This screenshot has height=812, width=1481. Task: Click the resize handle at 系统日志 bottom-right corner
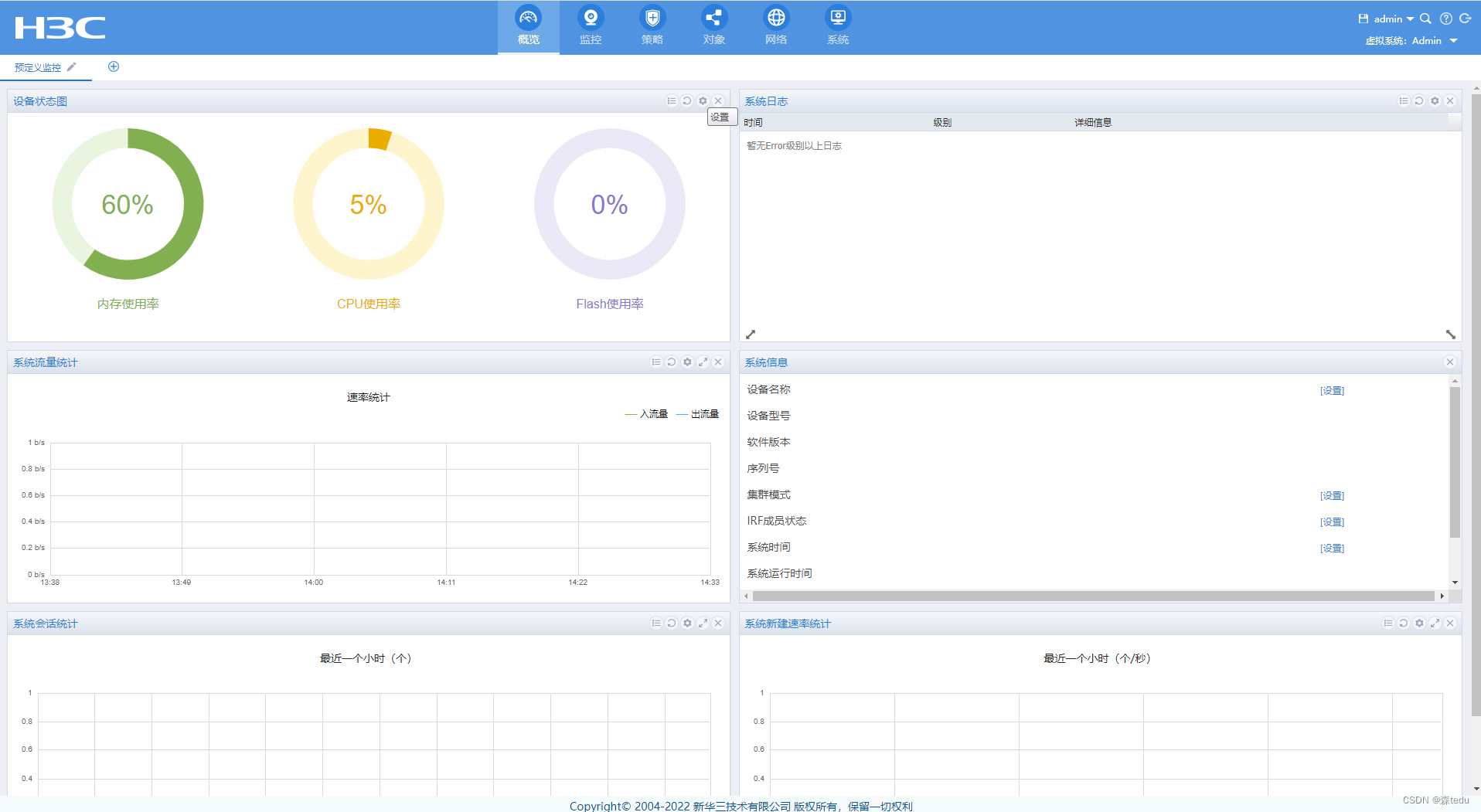(1451, 335)
